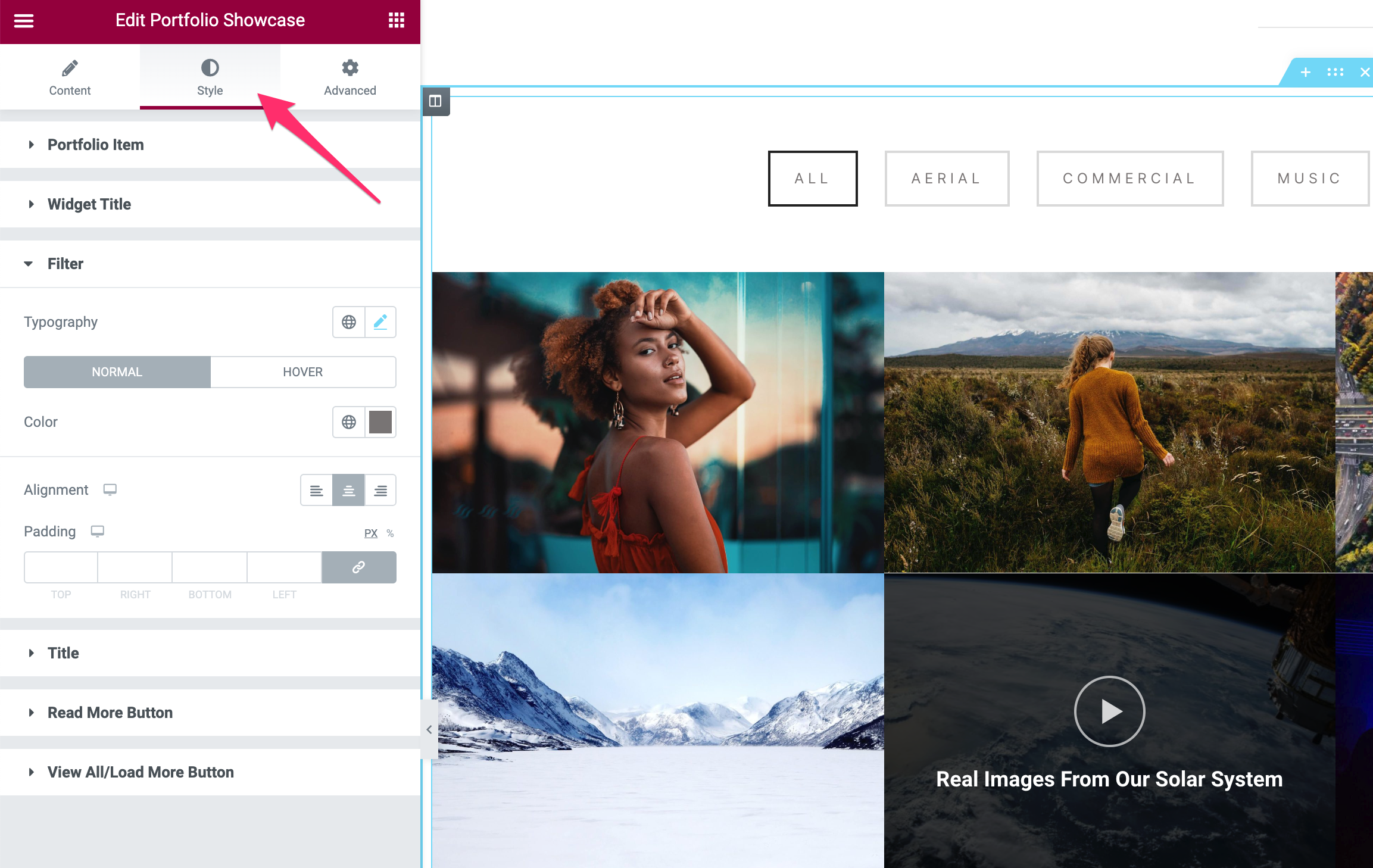This screenshot has height=868, width=1373.
Task: Select the NORMAL state toggle
Action: (117, 372)
